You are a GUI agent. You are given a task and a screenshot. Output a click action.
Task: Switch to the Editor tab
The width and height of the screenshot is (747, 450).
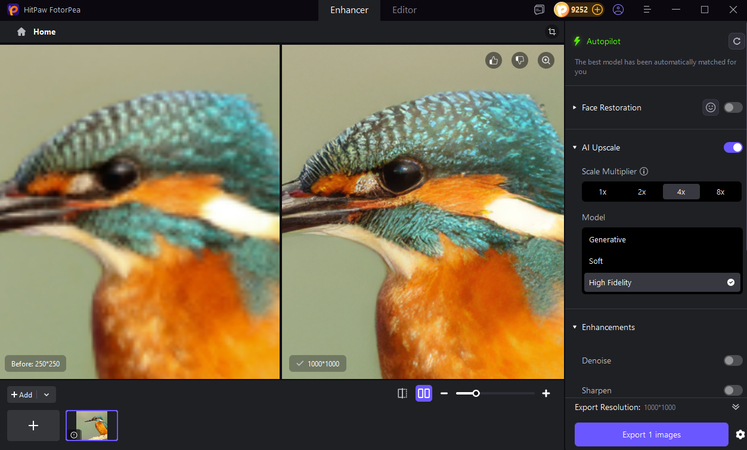404,10
